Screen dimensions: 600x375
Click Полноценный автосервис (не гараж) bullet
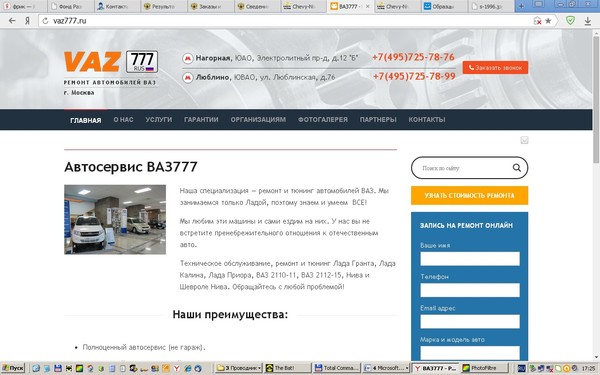(x=144, y=347)
